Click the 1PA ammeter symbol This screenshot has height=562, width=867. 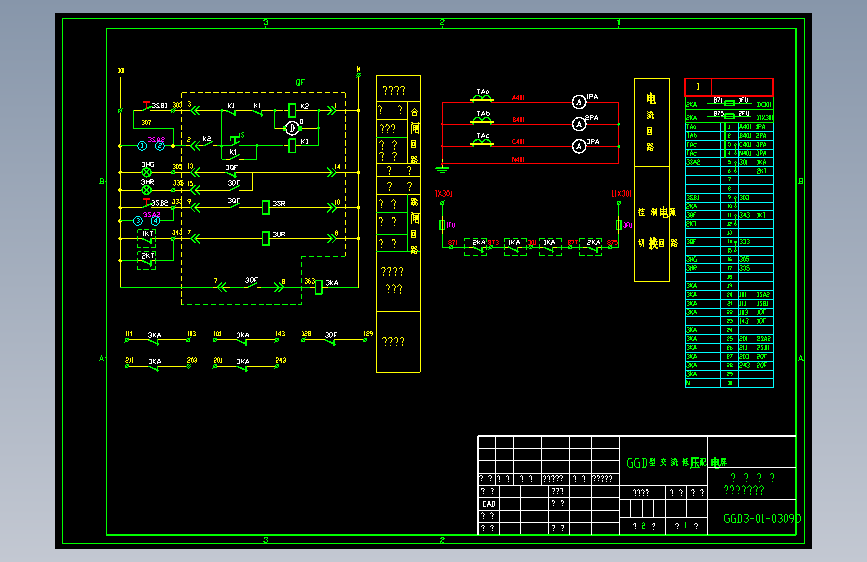578,102
